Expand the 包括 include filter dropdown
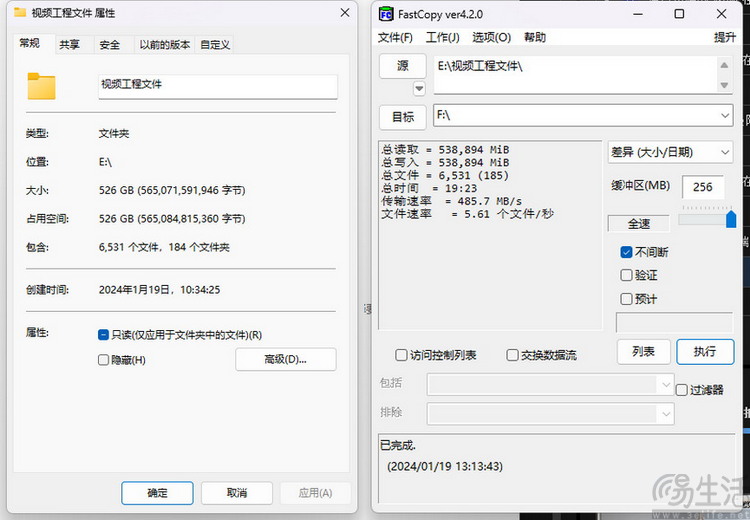Screen dimensions: 750x520 pos(666,385)
